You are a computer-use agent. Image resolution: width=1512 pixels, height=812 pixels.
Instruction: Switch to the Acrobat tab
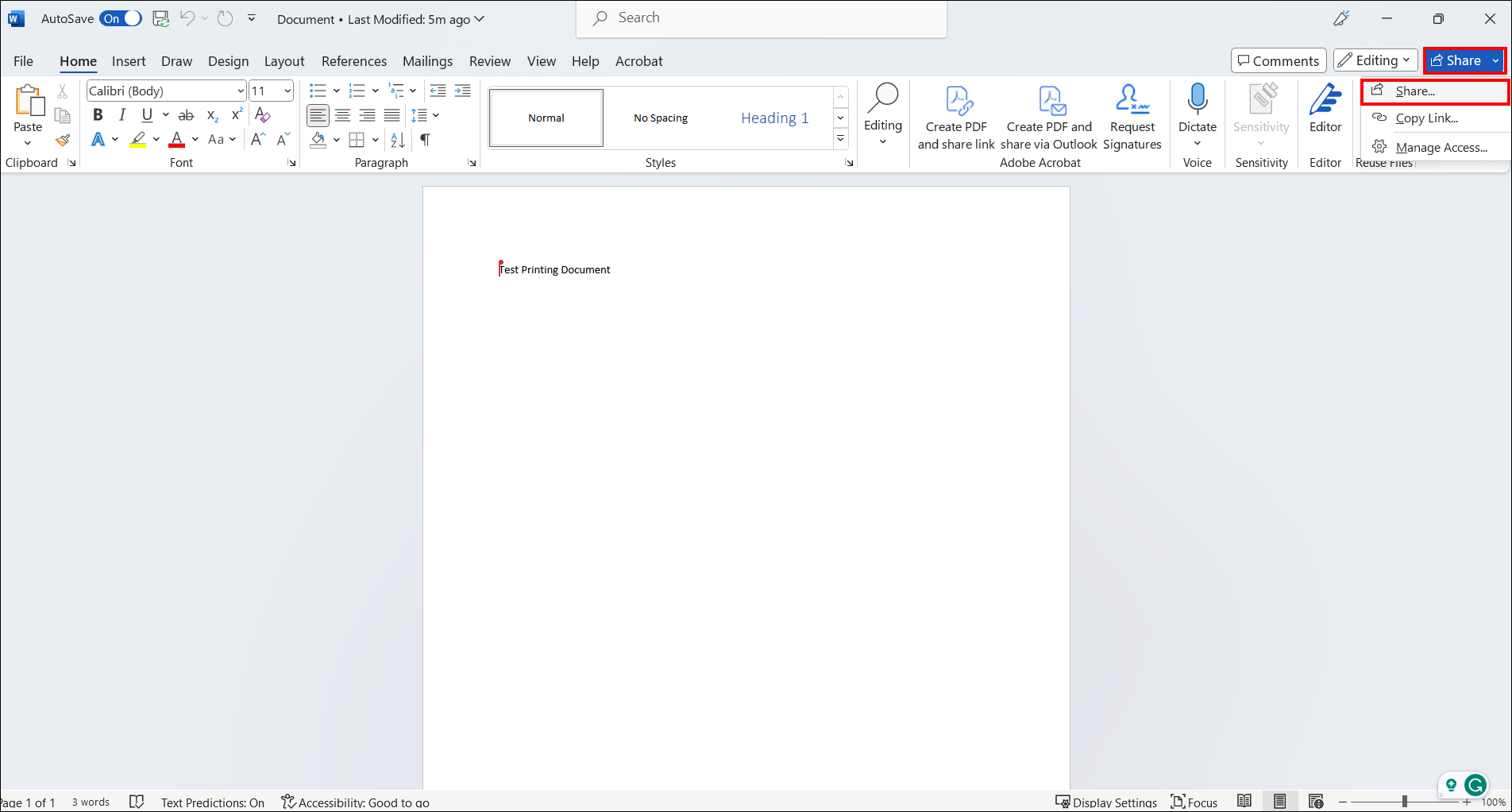pos(638,61)
